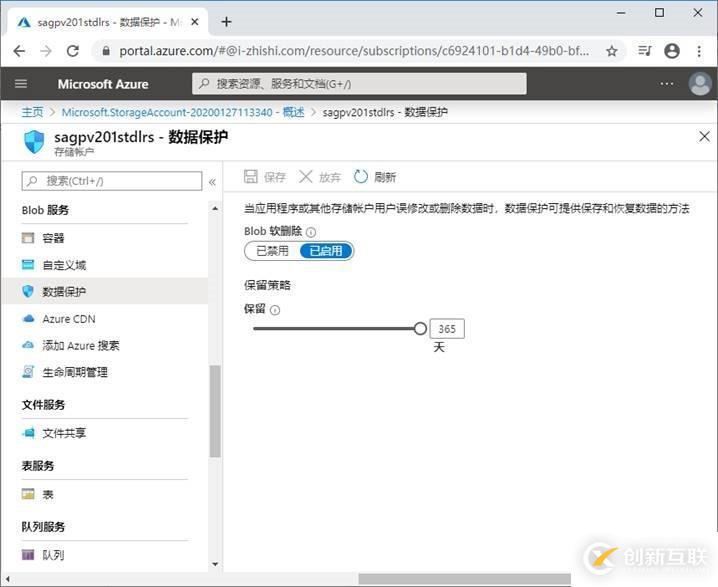Open the Chrome profile icon

coord(672,51)
